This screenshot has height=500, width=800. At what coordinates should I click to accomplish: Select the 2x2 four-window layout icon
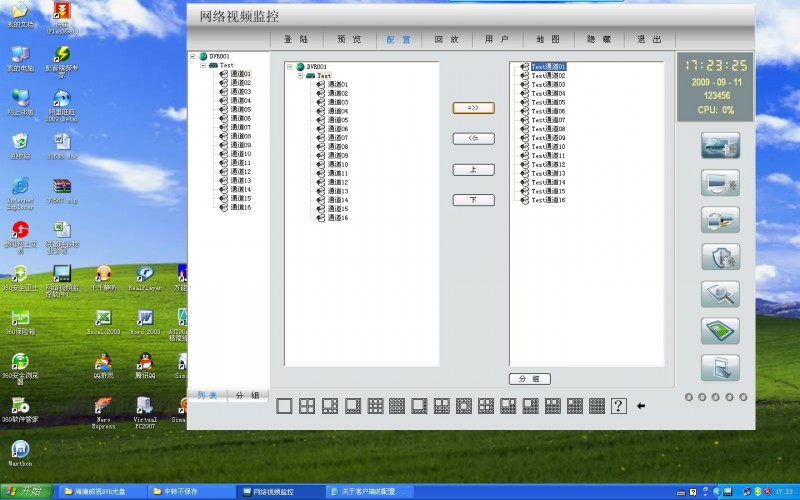(307, 406)
